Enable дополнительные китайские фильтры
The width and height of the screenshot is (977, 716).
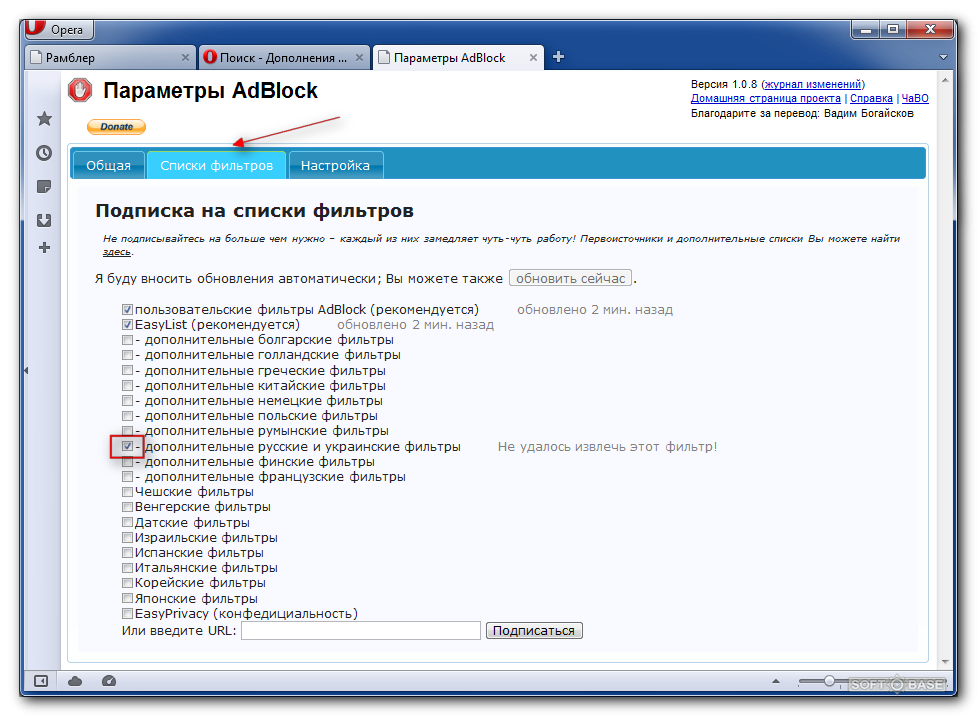[127, 386]
